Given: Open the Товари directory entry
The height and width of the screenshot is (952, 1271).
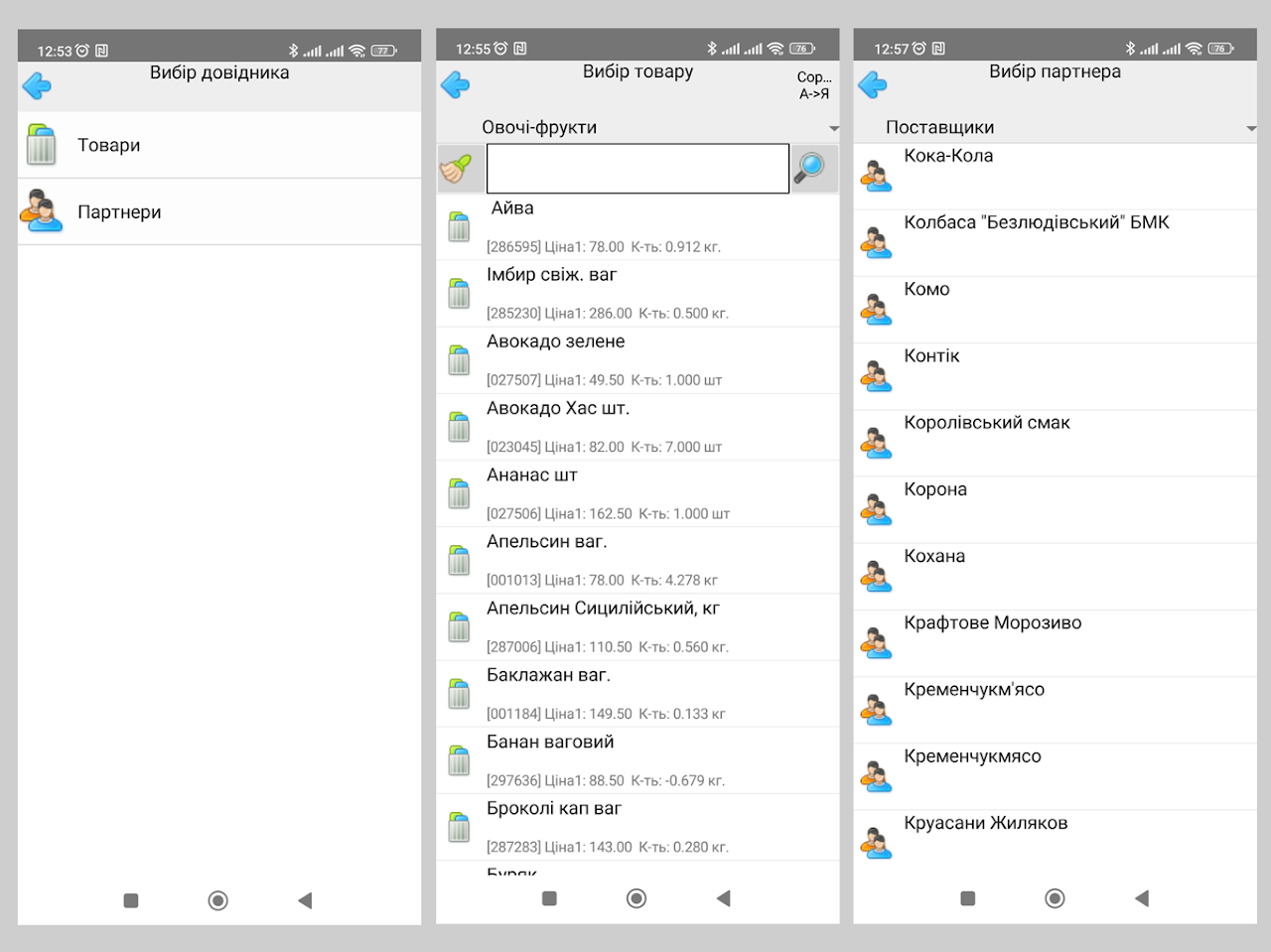Looking at the screenshot, I should click(x=219, y=145).
